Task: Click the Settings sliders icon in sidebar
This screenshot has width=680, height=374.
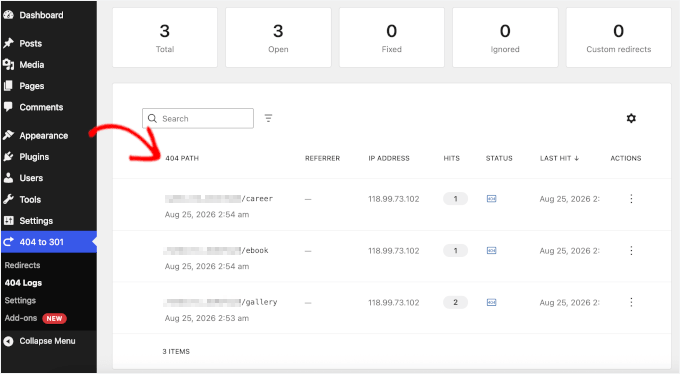Action: (8, 221)
